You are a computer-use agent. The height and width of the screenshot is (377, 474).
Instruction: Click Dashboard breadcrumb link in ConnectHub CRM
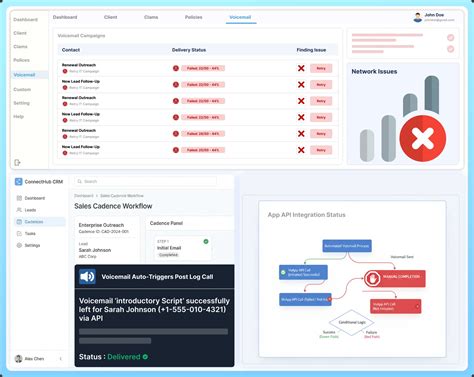click(x=84, y=196)
